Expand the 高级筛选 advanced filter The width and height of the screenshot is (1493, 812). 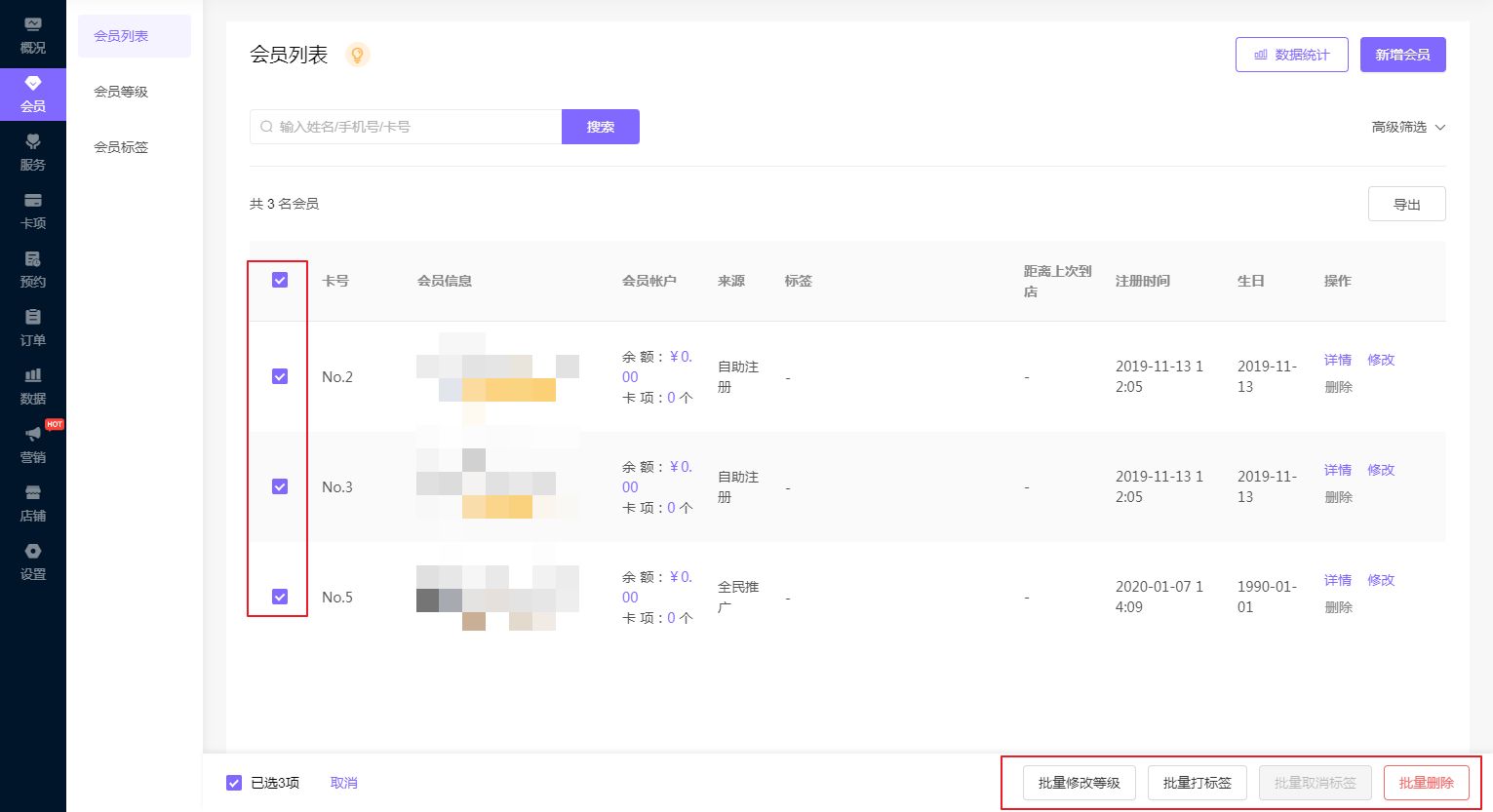pyautogui.click(x=1408, y=127)
